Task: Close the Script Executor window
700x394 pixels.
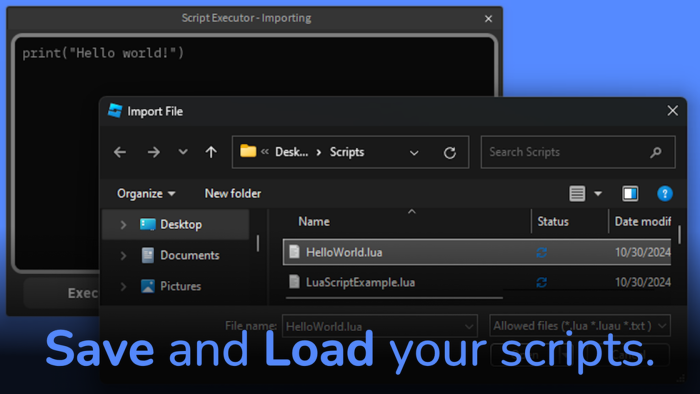Action: [488, 19]
